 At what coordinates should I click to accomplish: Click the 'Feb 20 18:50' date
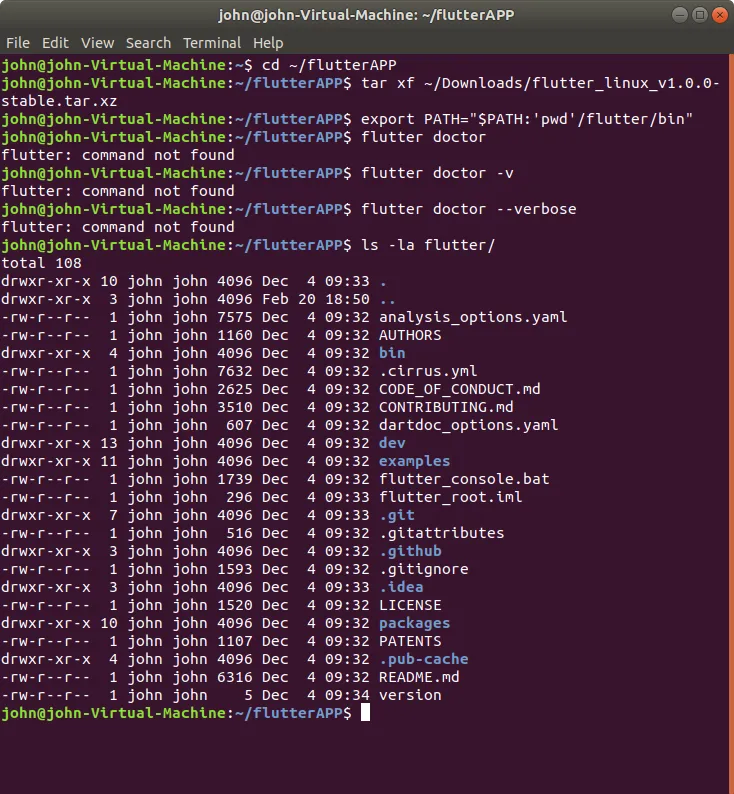pos(315,299)
